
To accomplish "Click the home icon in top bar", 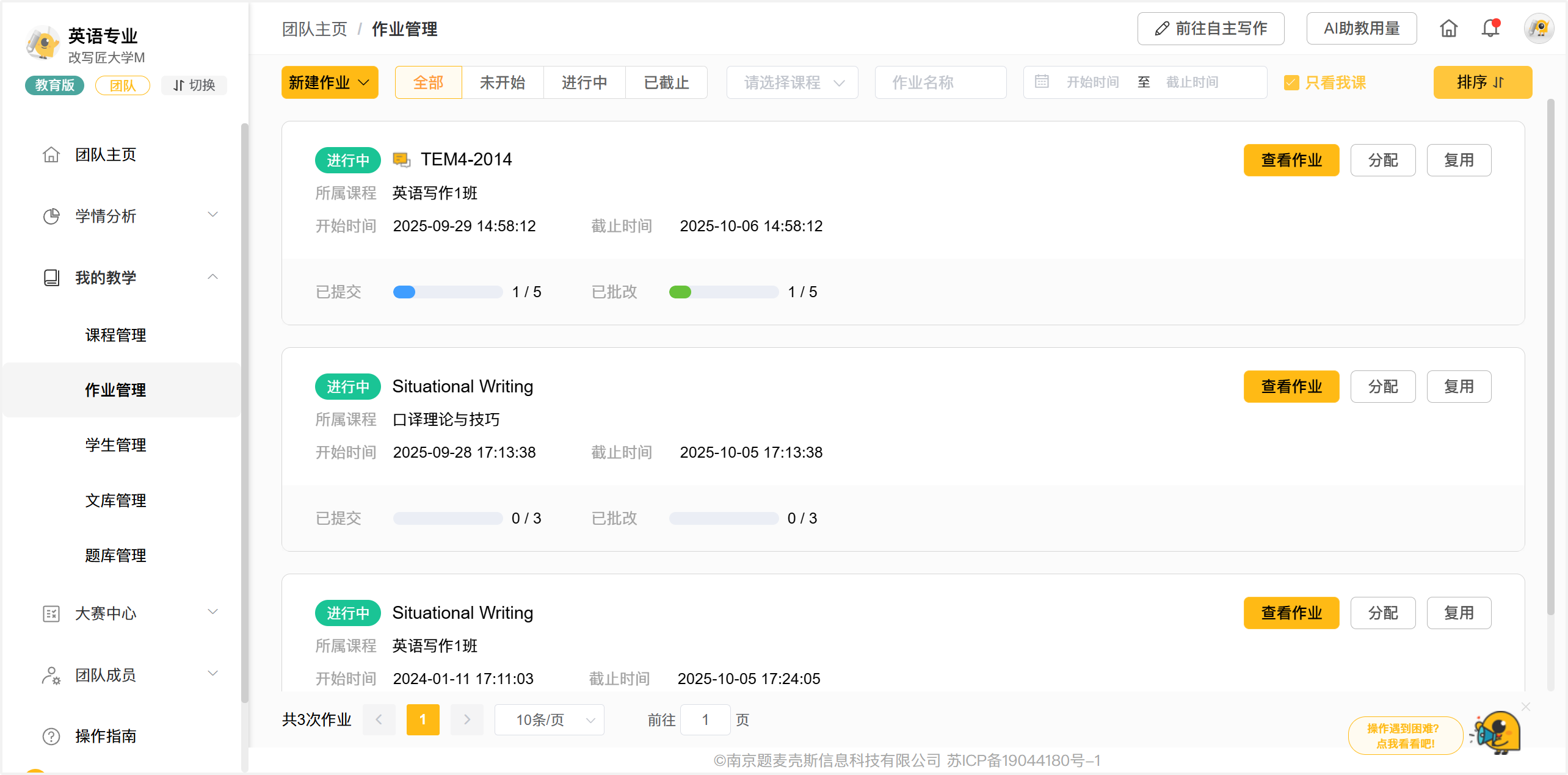I will tap(1448, 29).
